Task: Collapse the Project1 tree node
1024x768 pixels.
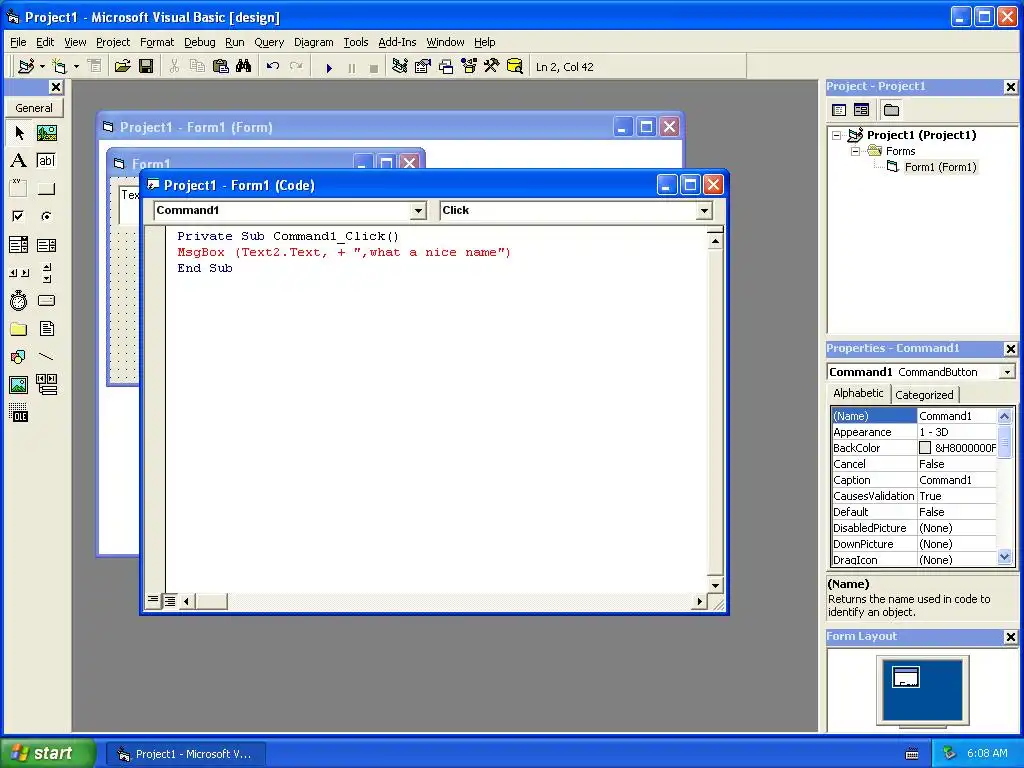Action: click(837, 136)
